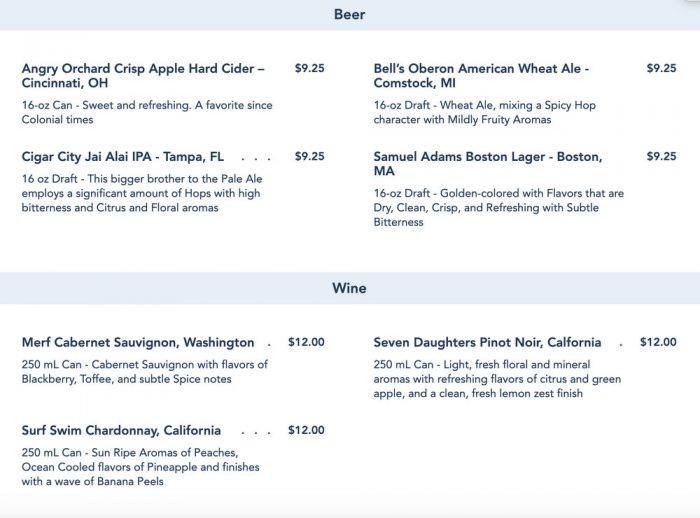Click the Seven Daughters $12.00 price
Viewport: 700px width, 518px height.
[658, 342]
